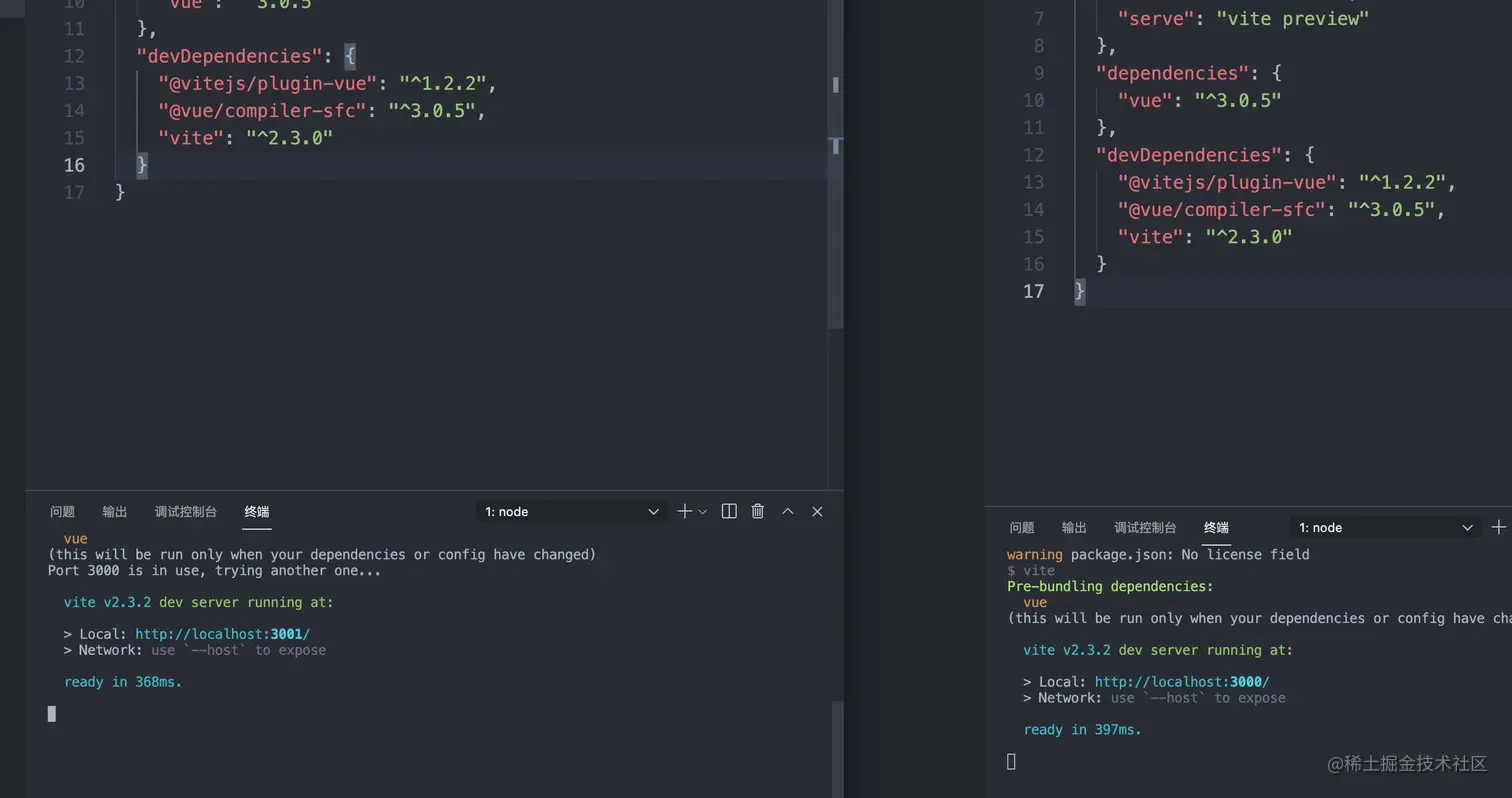Click line number 17 in right editor
This screenshot has width=1512, height=798.
click(x=1033, y=291)
